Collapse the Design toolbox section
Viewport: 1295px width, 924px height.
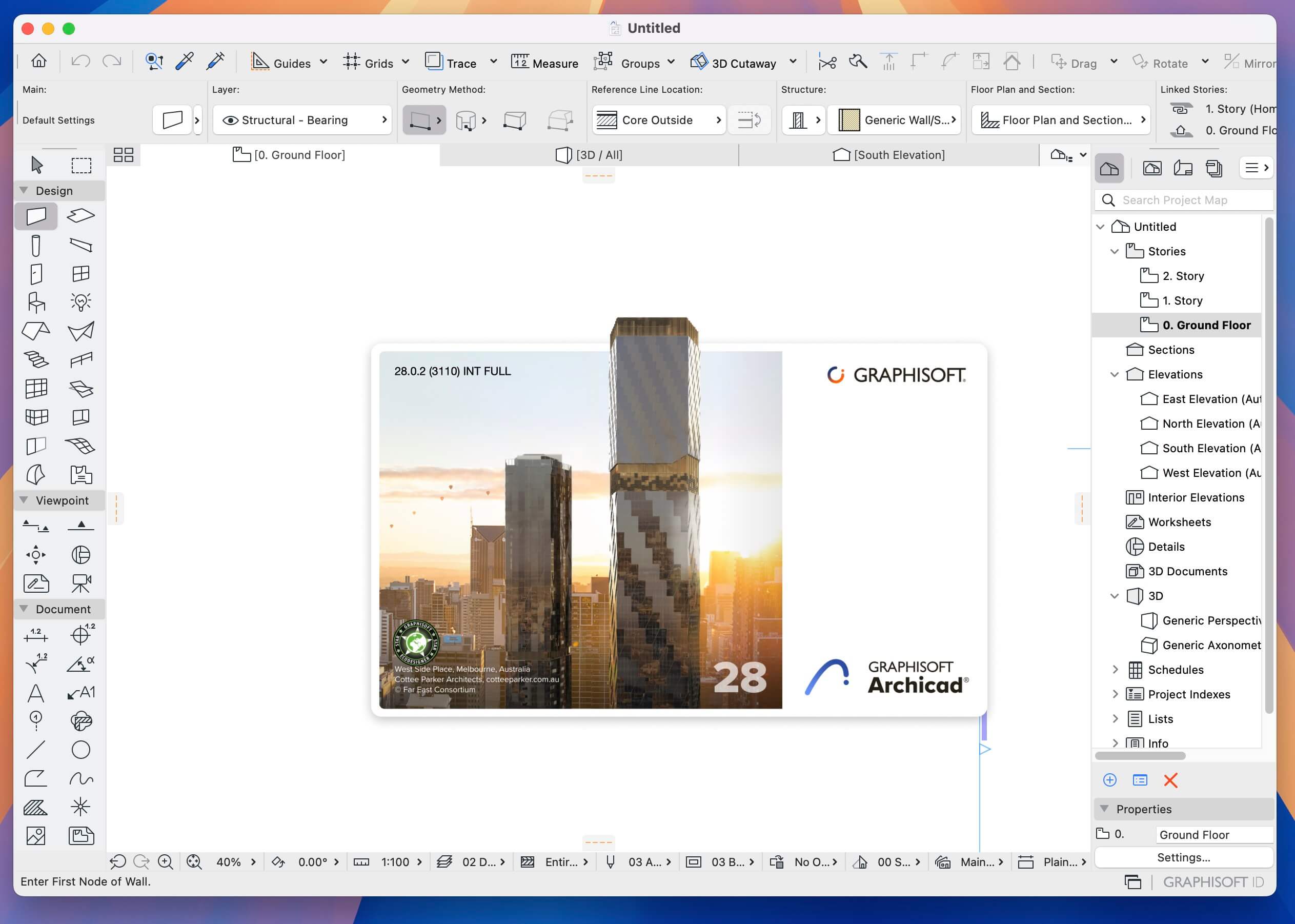[x=24, y=190]
